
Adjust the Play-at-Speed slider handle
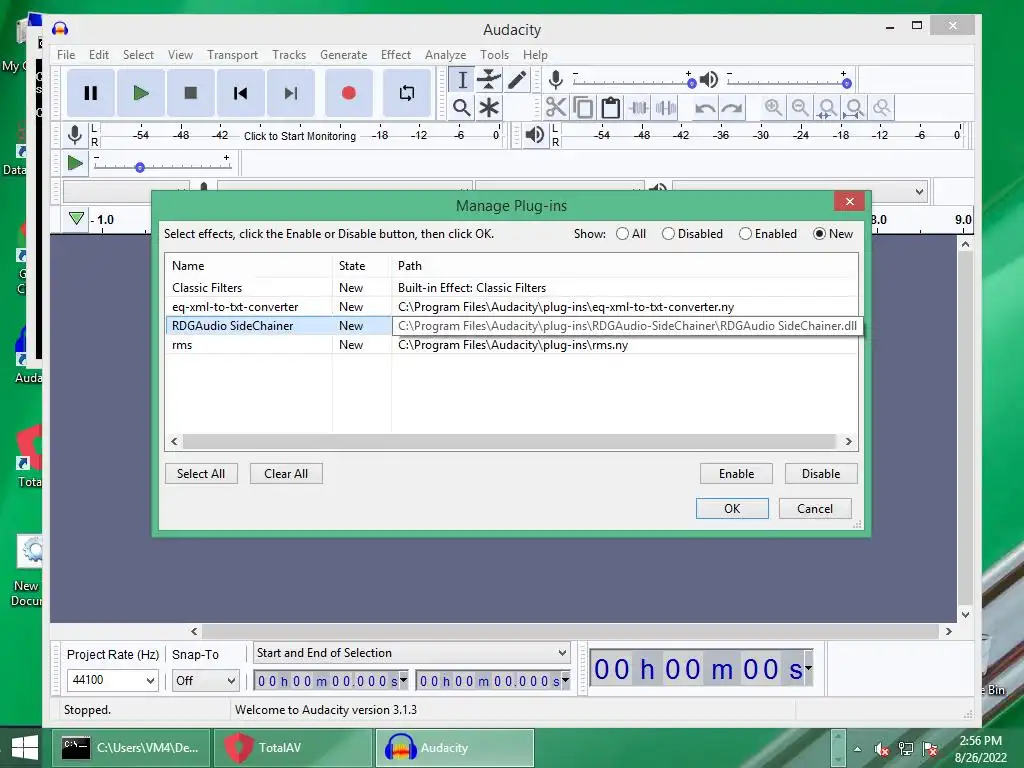140,168
